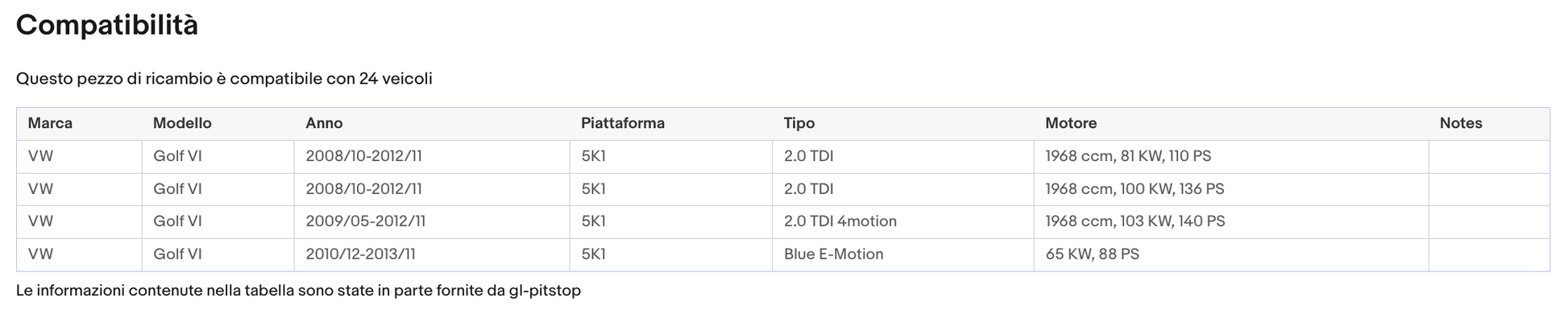Click the Marca column header
Viewport: 1568px width, 318px height.
click(x=79, y=124)
